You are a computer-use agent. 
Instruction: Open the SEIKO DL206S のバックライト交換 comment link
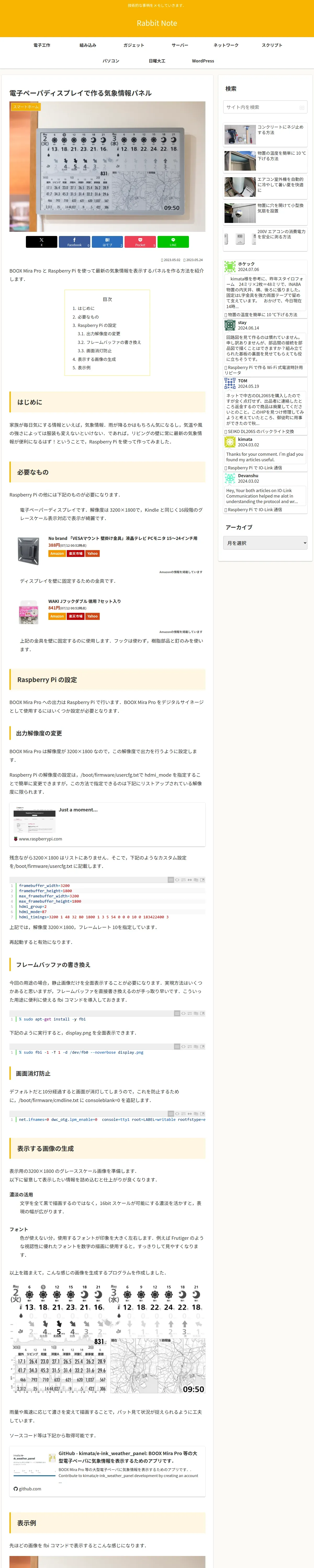(260, 431)
